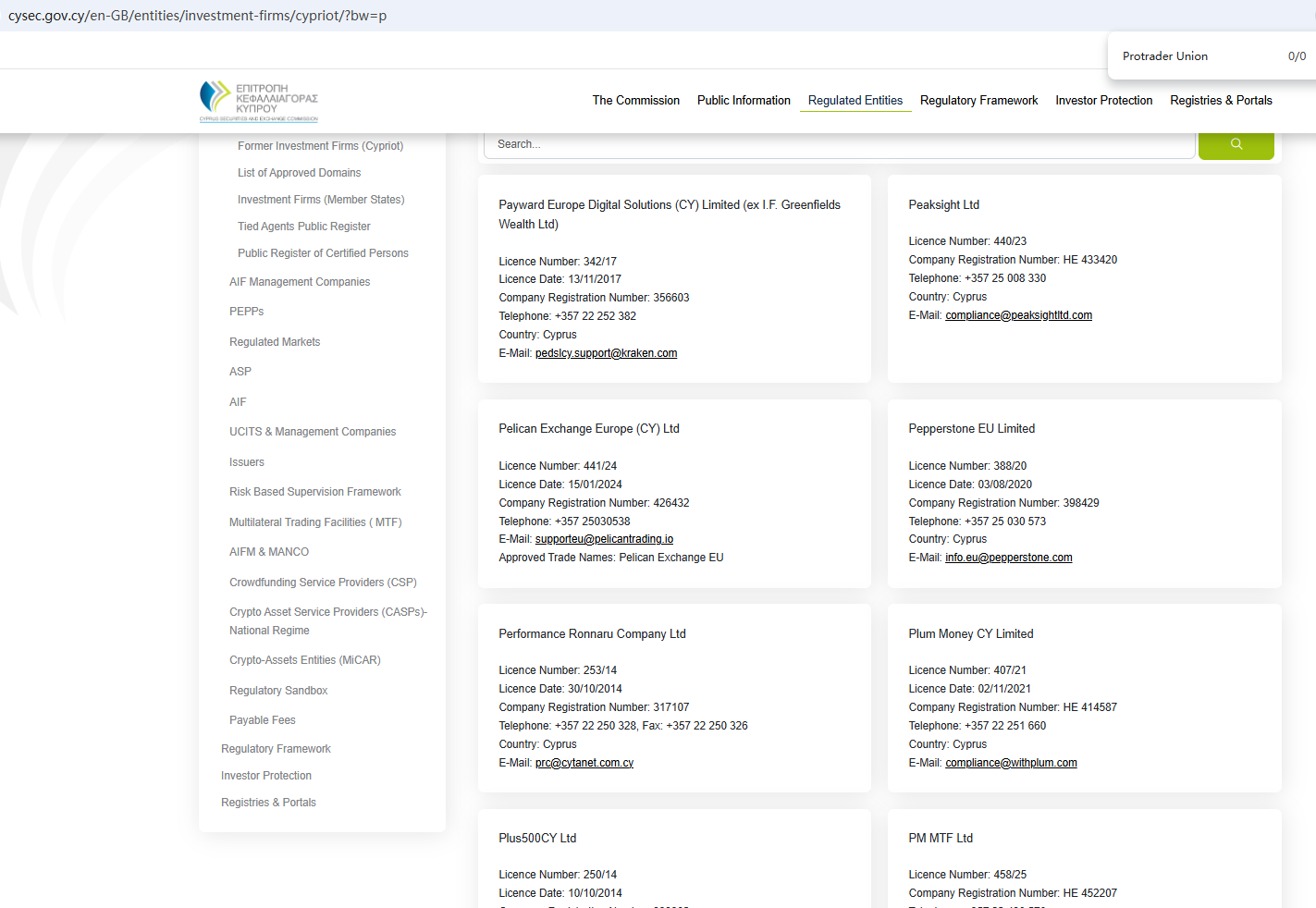Open the compliance@withplum.com email link
Image resolution: width=1316 pixels, height=908 pixels.
[1011, 763]
